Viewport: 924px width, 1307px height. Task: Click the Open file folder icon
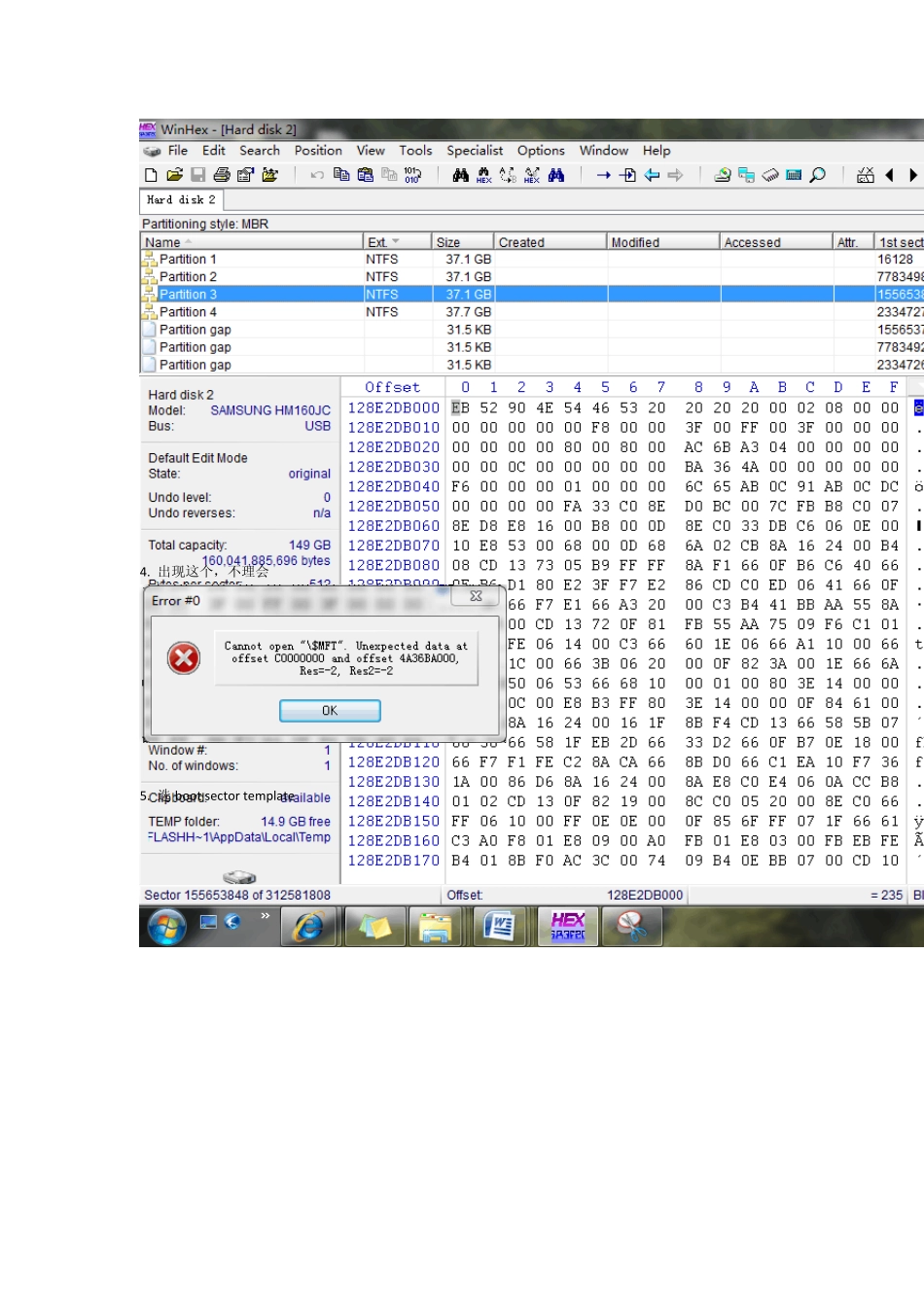point(174,175)
